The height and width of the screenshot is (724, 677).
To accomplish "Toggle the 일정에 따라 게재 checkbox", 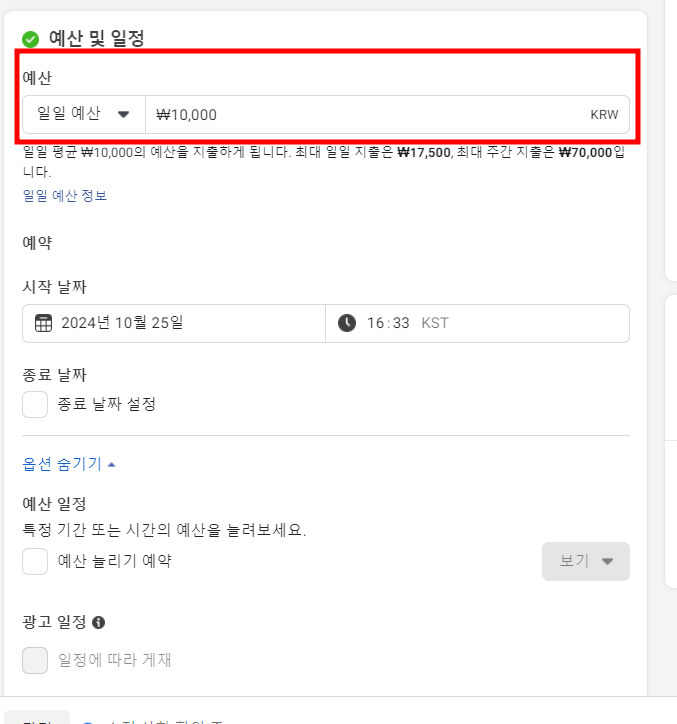I will click(35, 660).
